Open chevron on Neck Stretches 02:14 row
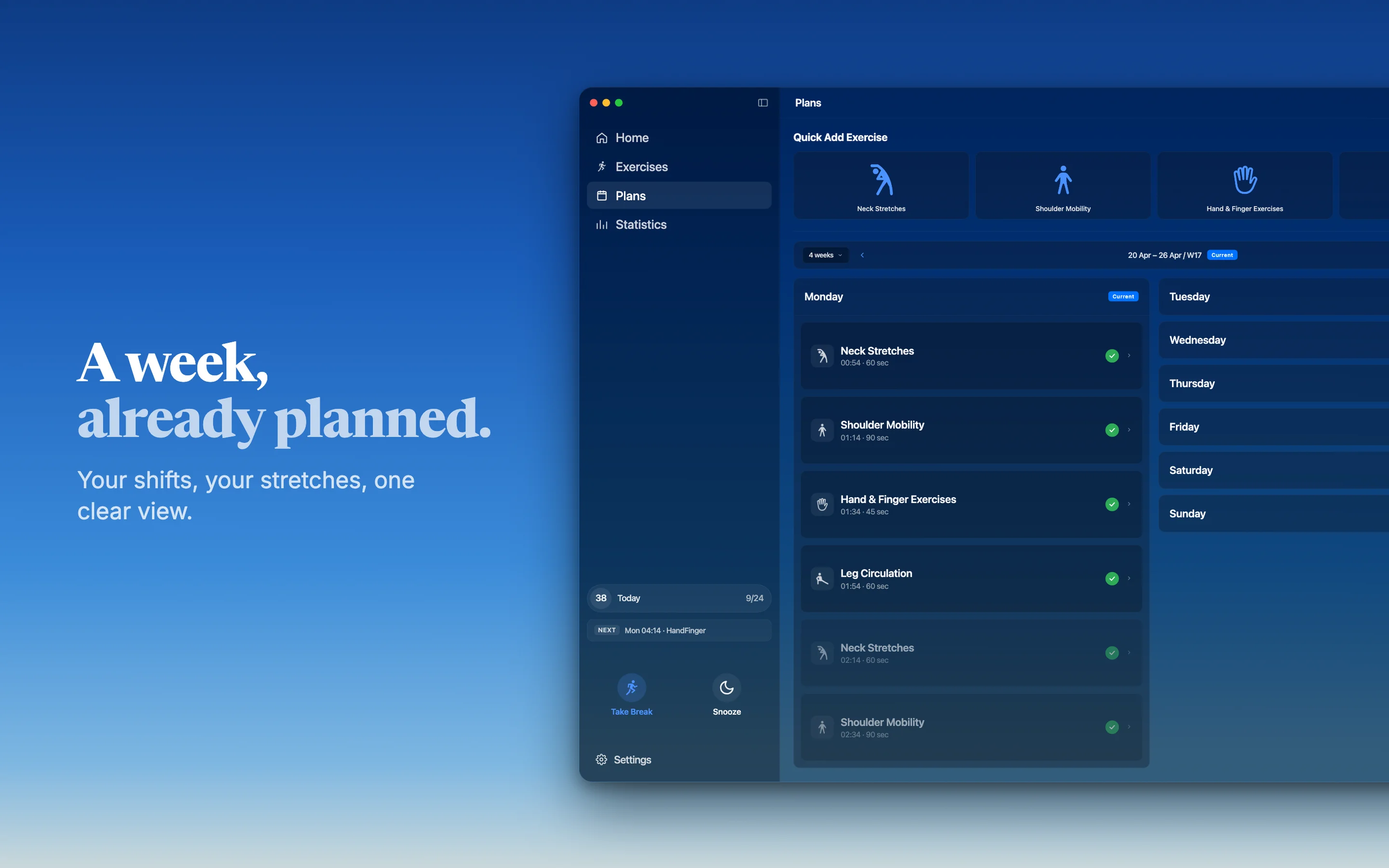The width and height of the screenshot is (1389, 868). pyautogui.click(x=1129, y=653)
